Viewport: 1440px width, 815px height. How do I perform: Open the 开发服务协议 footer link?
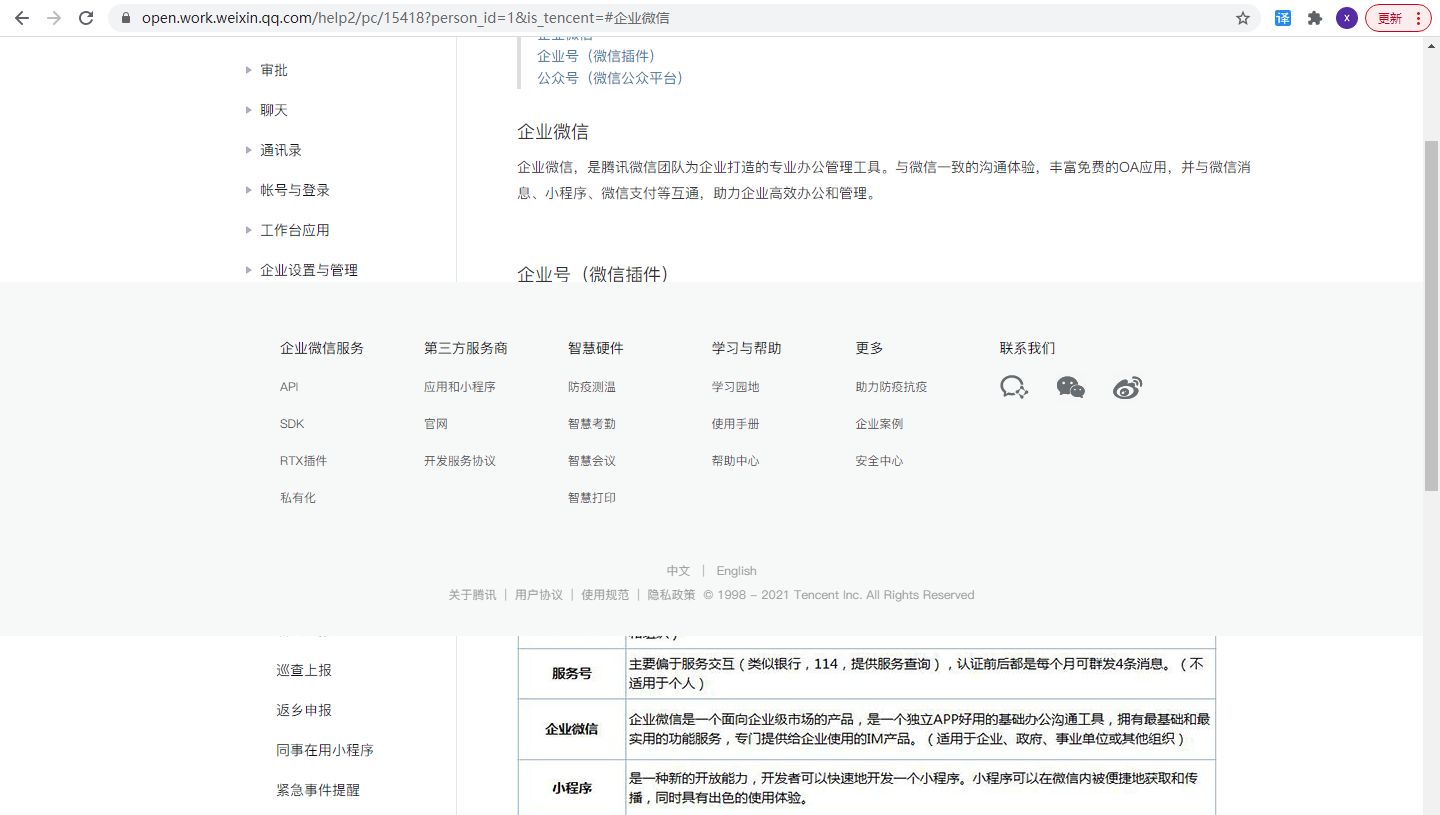(460, 461)
